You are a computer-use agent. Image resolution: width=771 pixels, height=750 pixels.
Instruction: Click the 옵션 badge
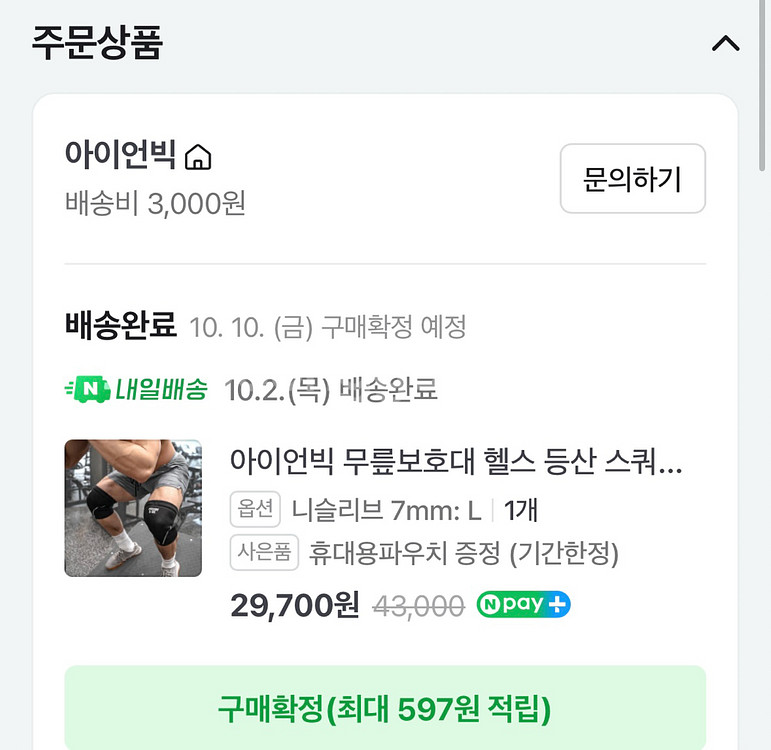(x=255, y=510)
